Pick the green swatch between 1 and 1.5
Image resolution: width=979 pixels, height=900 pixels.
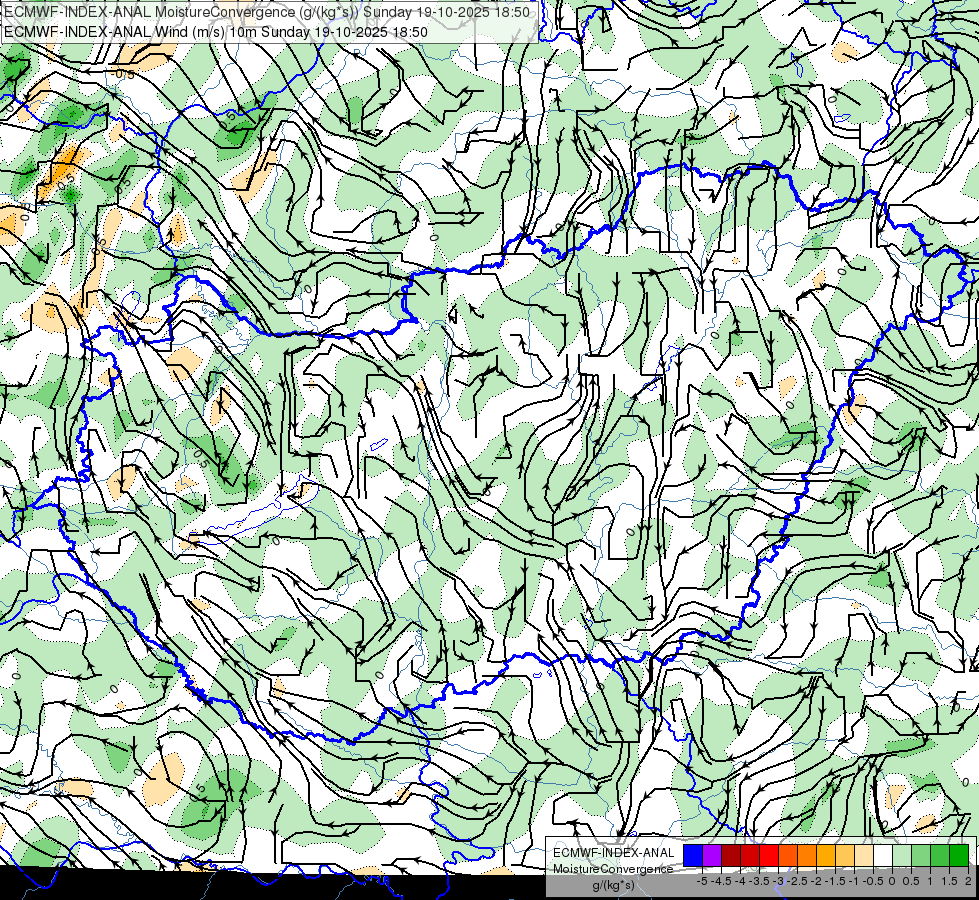pyautogui.click(x=940, y=856)
